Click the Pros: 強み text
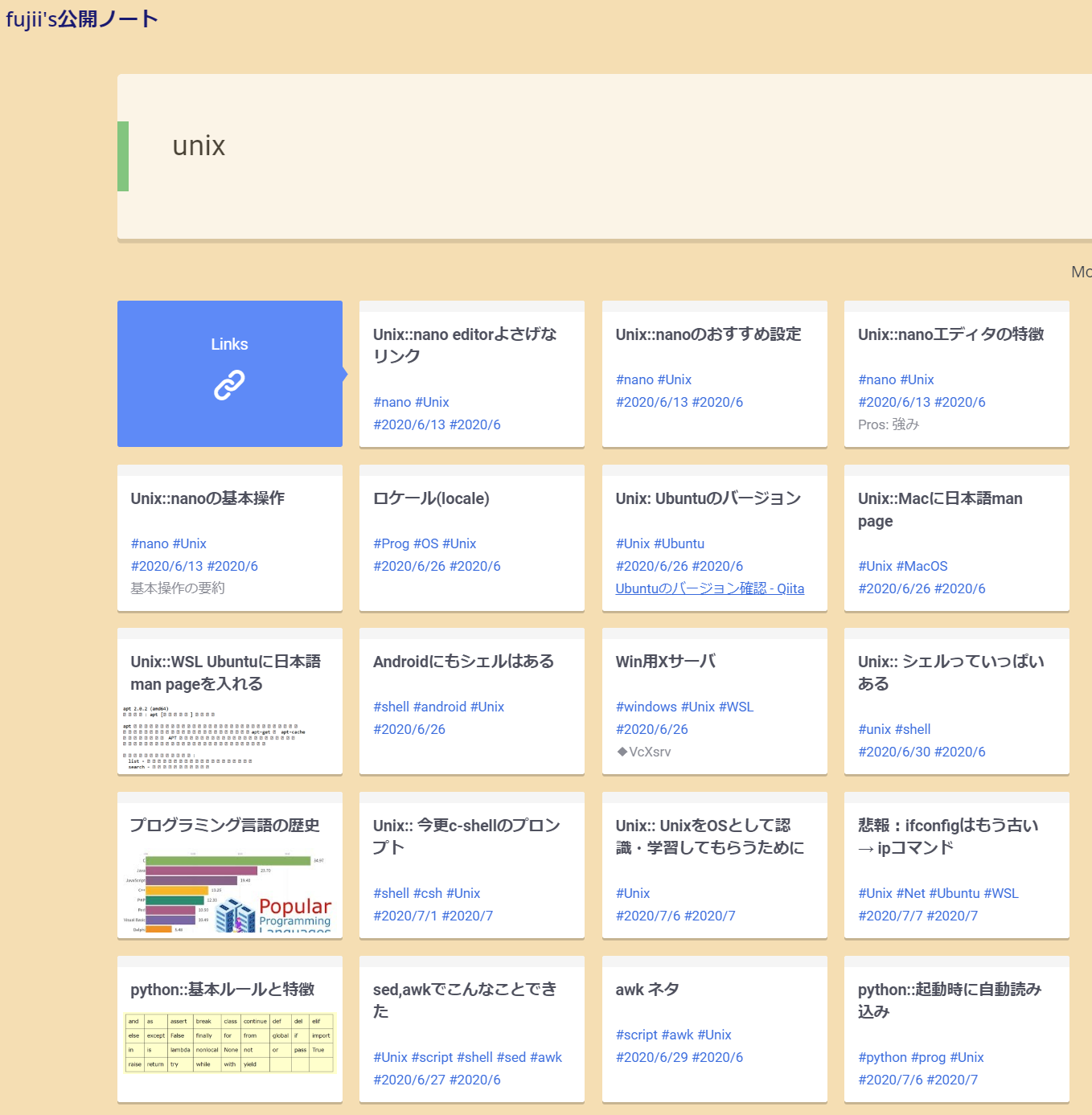The height and width of the screenshot is (1115, 1092). [x=889, y=424]
